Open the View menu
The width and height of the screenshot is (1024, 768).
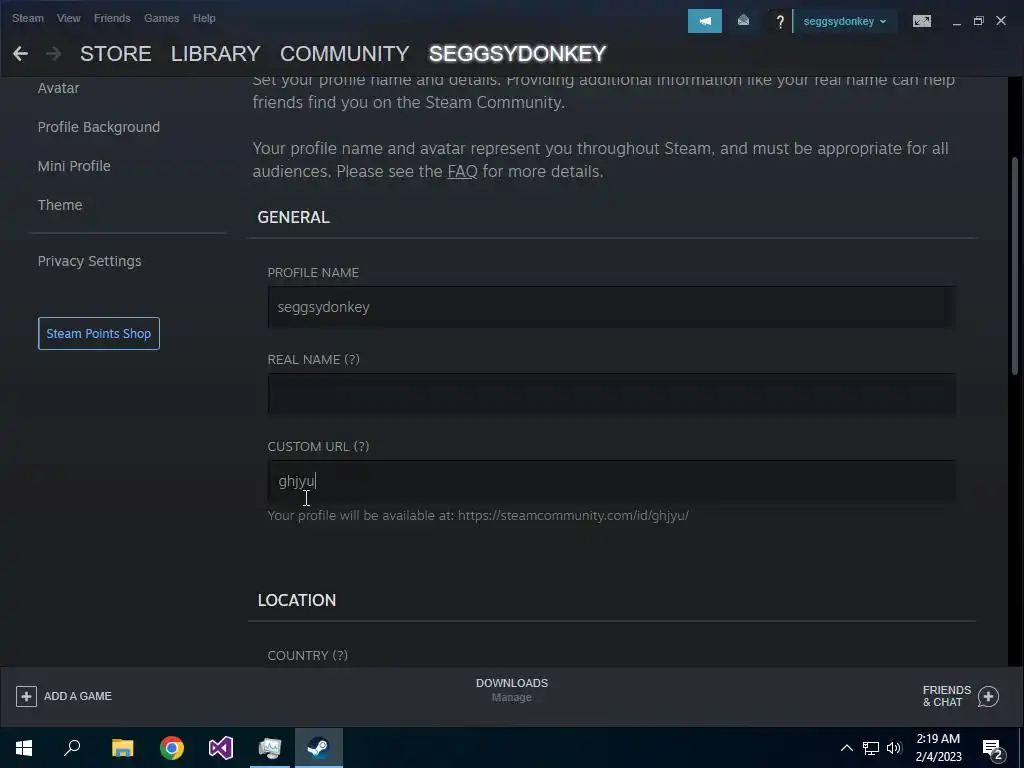coord(69,18)
